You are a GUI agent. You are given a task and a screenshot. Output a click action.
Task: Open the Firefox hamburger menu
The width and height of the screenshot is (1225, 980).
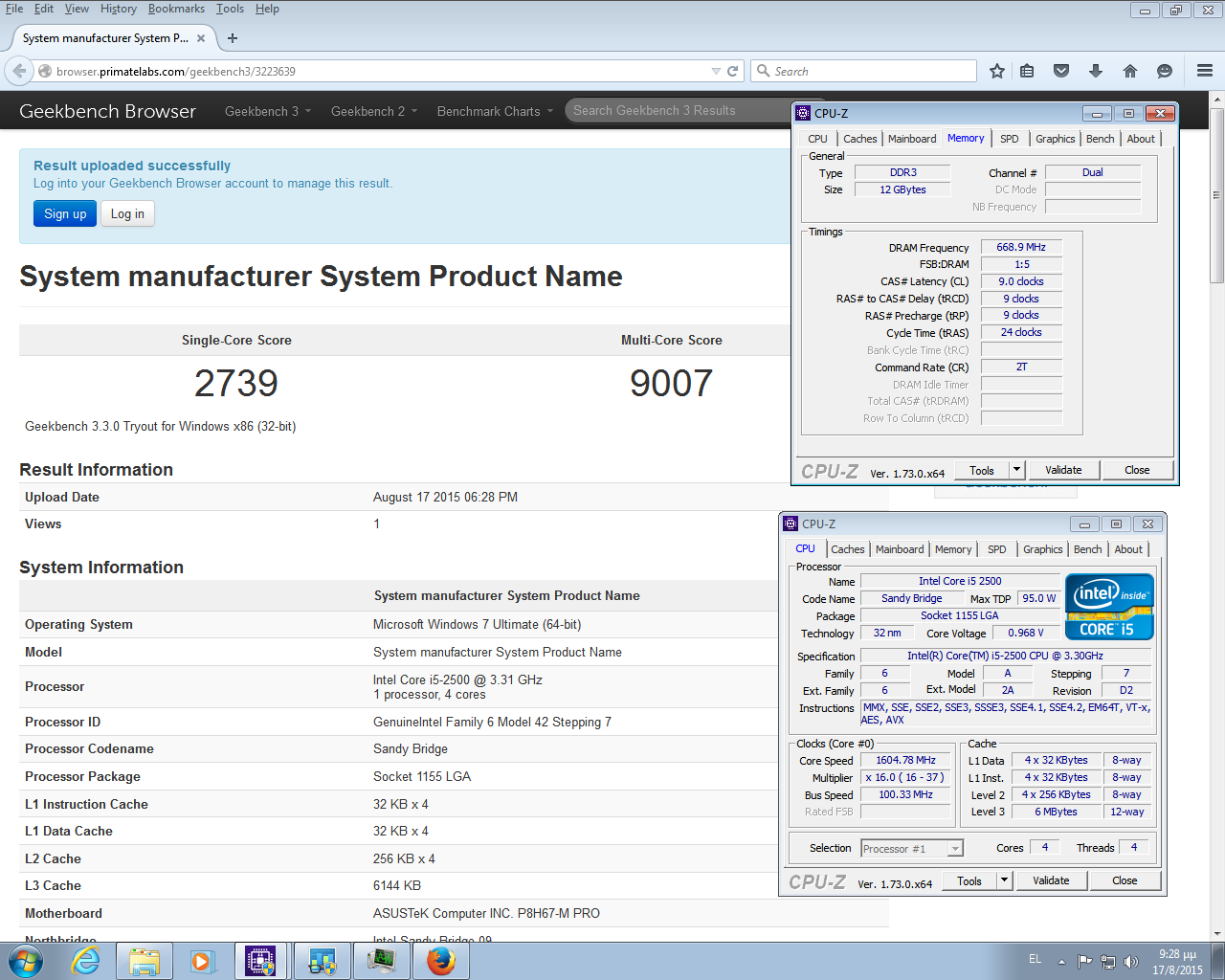click(1205, 71)
